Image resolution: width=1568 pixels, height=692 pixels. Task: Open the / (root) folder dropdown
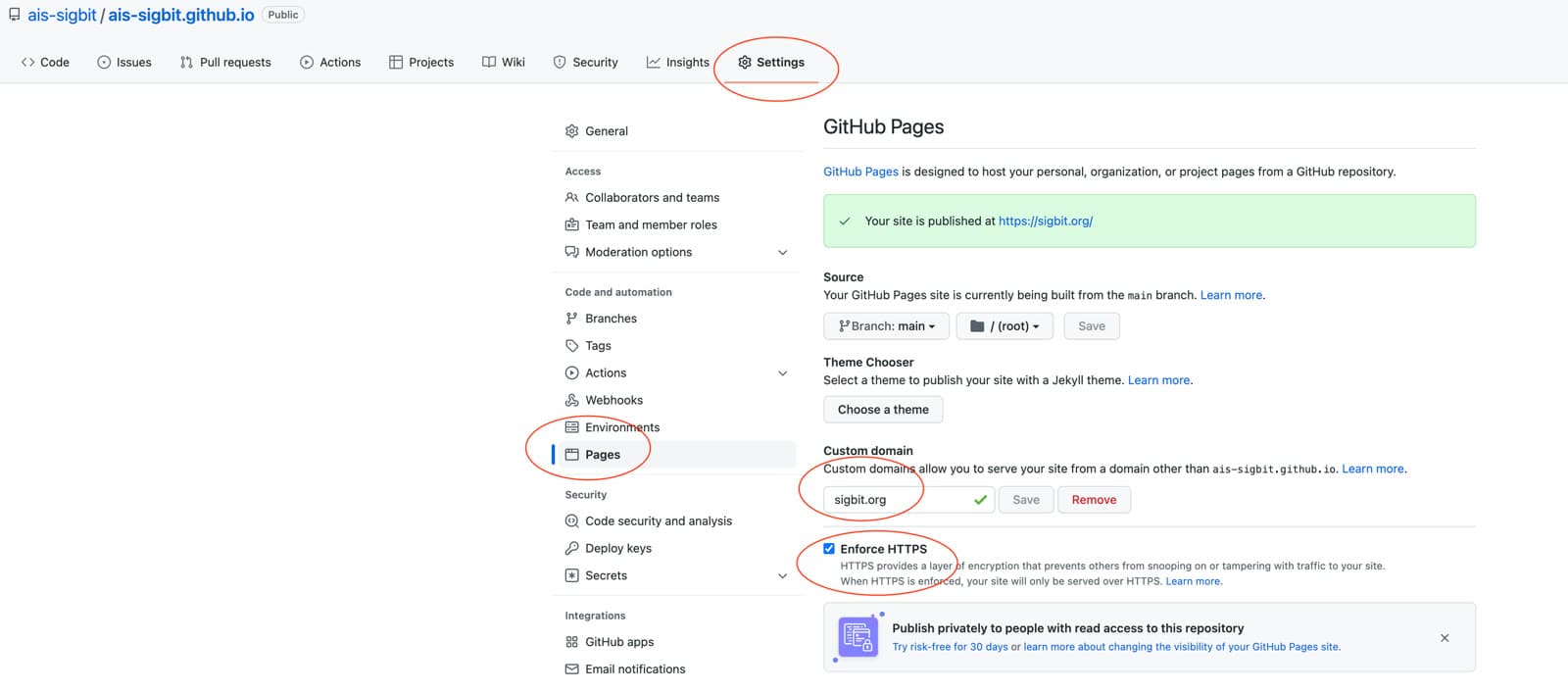[1004, 326]
